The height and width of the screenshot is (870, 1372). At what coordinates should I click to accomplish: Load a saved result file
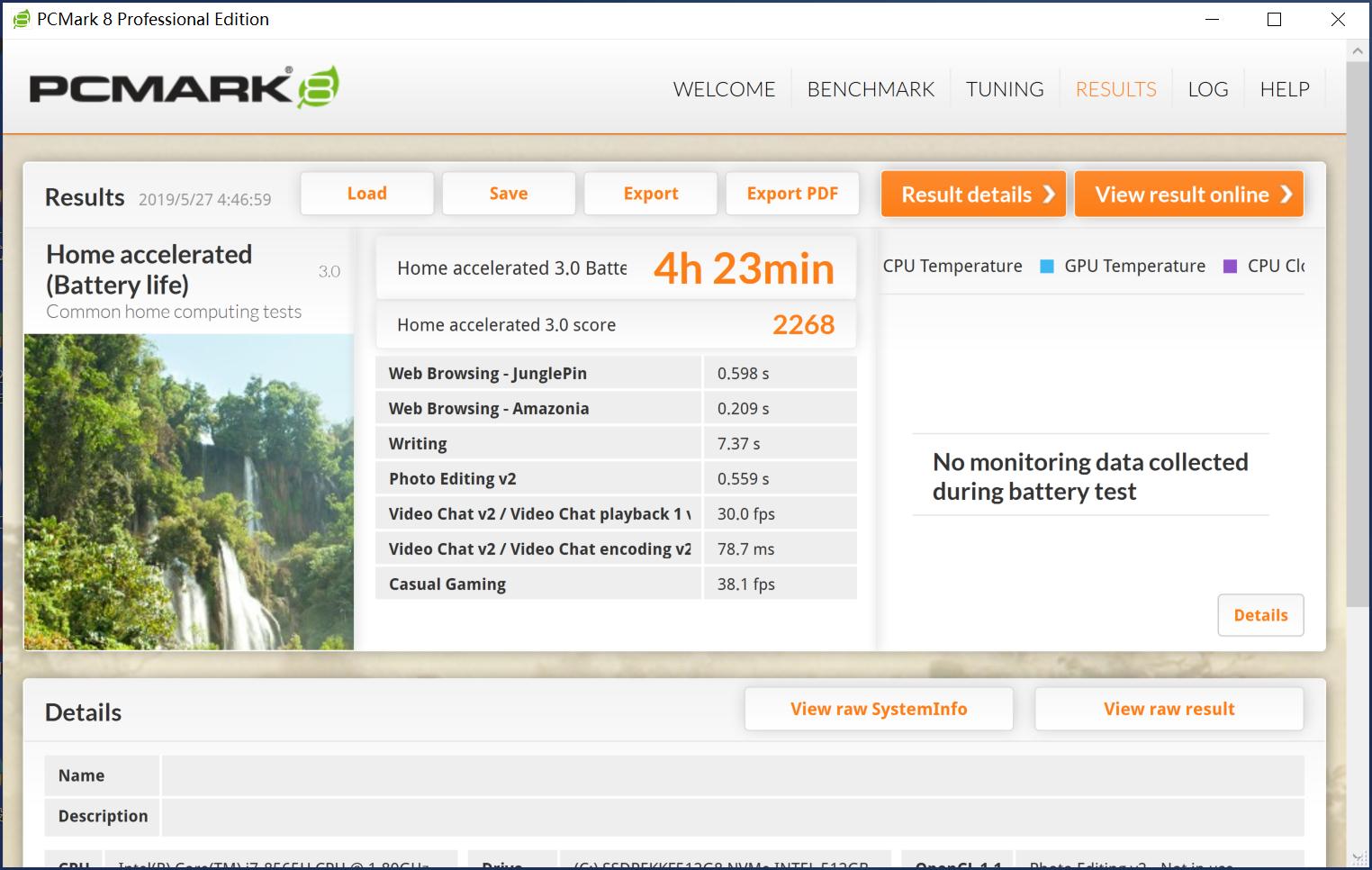coord(367,194)
